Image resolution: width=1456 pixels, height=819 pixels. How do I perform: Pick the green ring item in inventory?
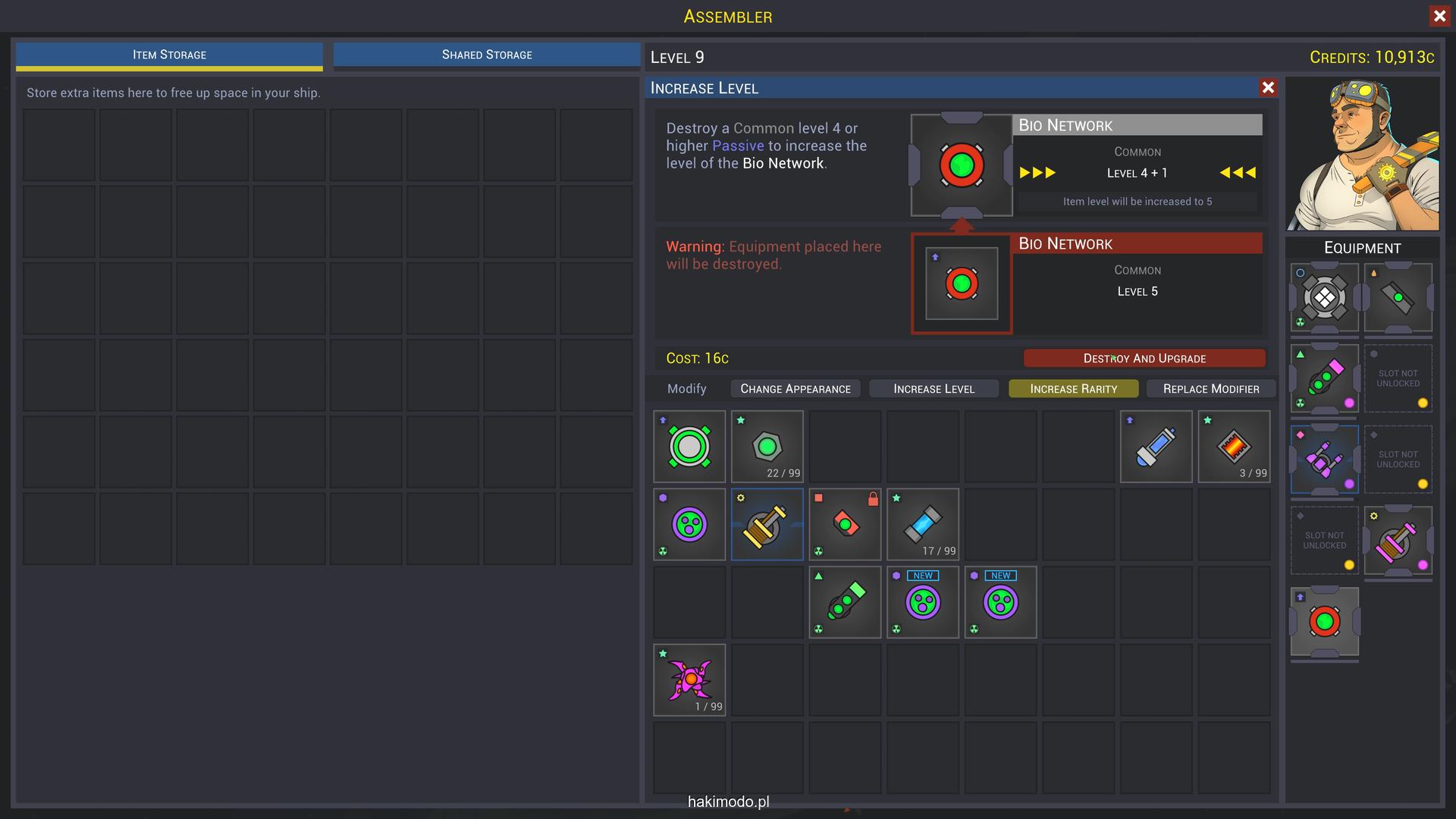[689, 446]
